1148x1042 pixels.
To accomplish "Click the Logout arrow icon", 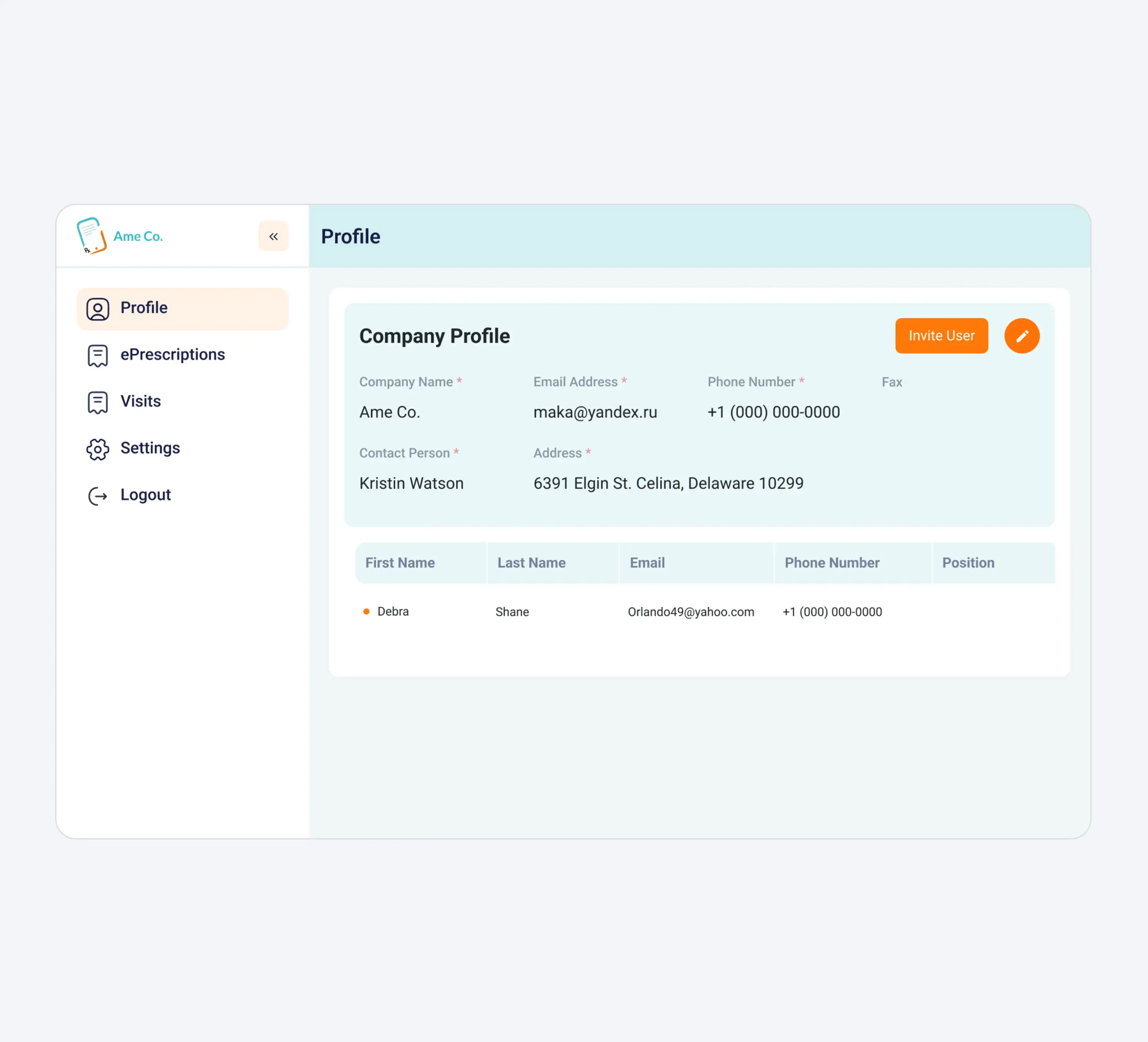I will pyautogui.click(x=98, y=496).
